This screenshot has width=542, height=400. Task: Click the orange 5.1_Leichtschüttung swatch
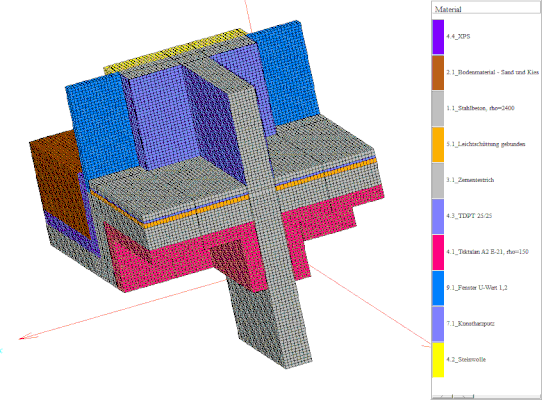coord(438,145)
